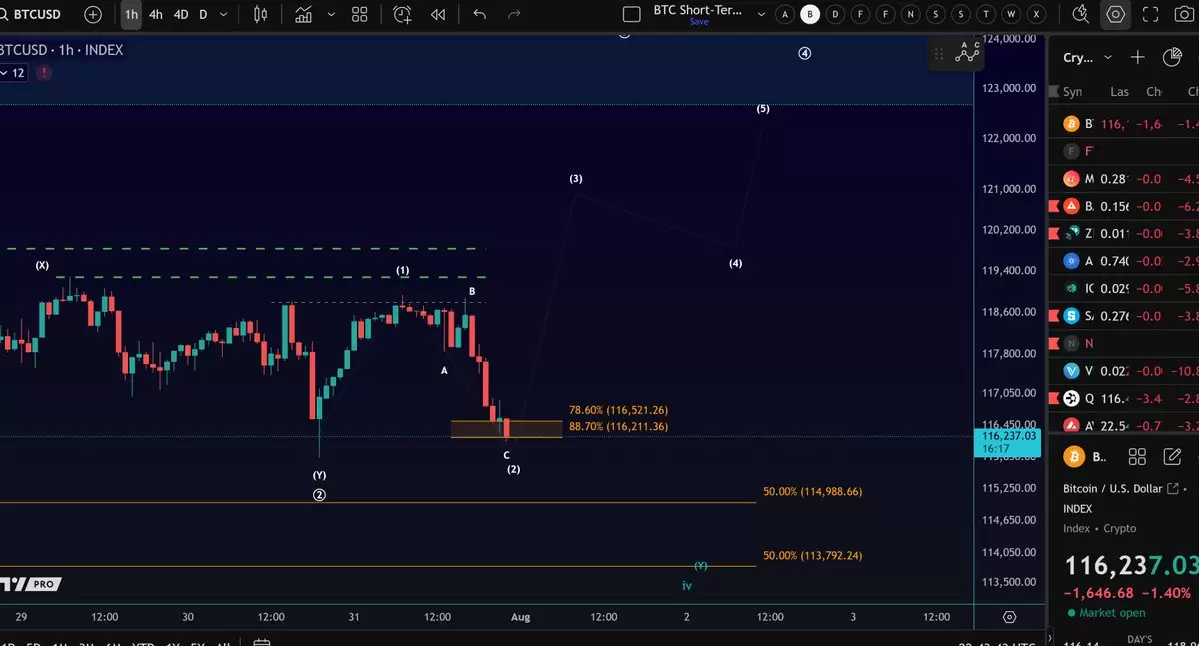Add symbol to watchlist plus icon
The image size is (1199, 646).
coord(1137,57)
